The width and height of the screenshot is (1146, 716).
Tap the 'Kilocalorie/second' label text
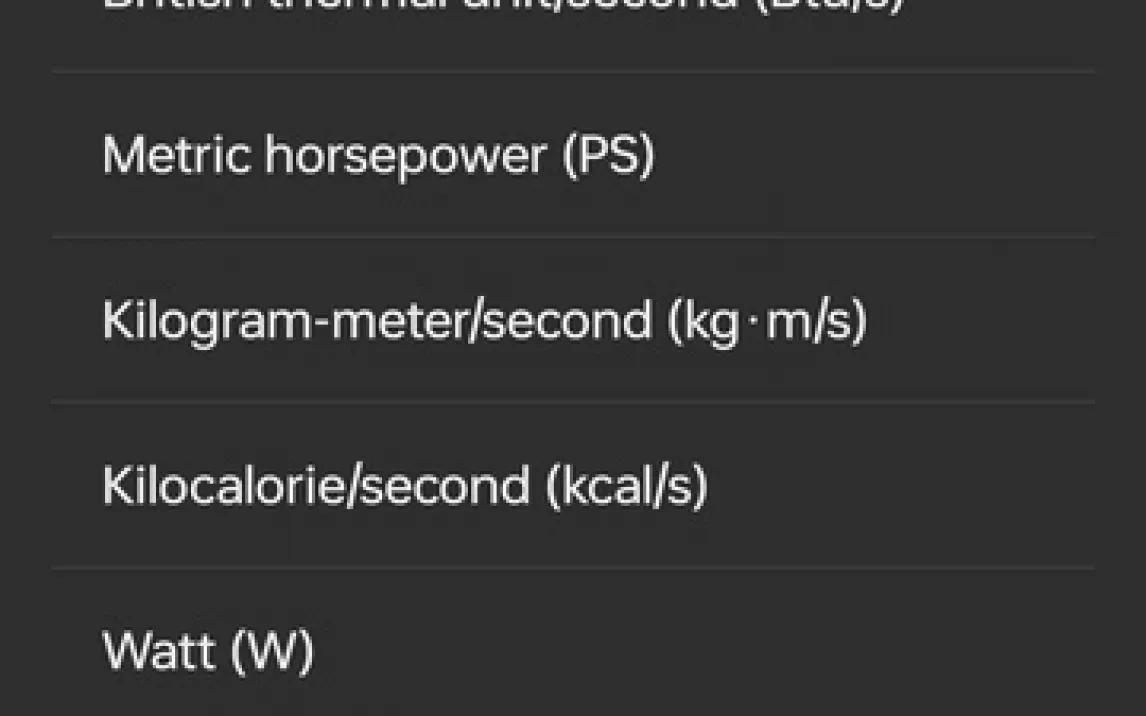[316, 486]
